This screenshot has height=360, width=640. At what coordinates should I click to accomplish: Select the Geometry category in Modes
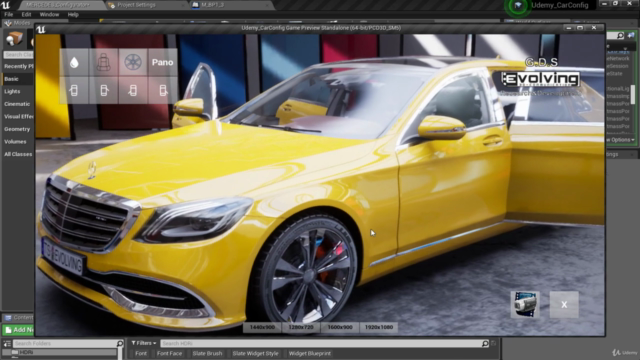point(17,129)
